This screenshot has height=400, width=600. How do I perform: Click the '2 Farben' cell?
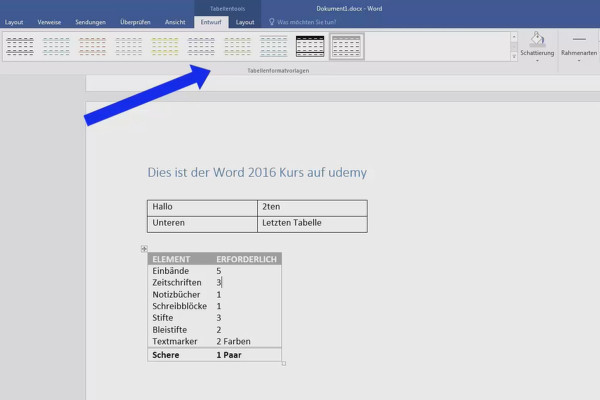point(233,341)
